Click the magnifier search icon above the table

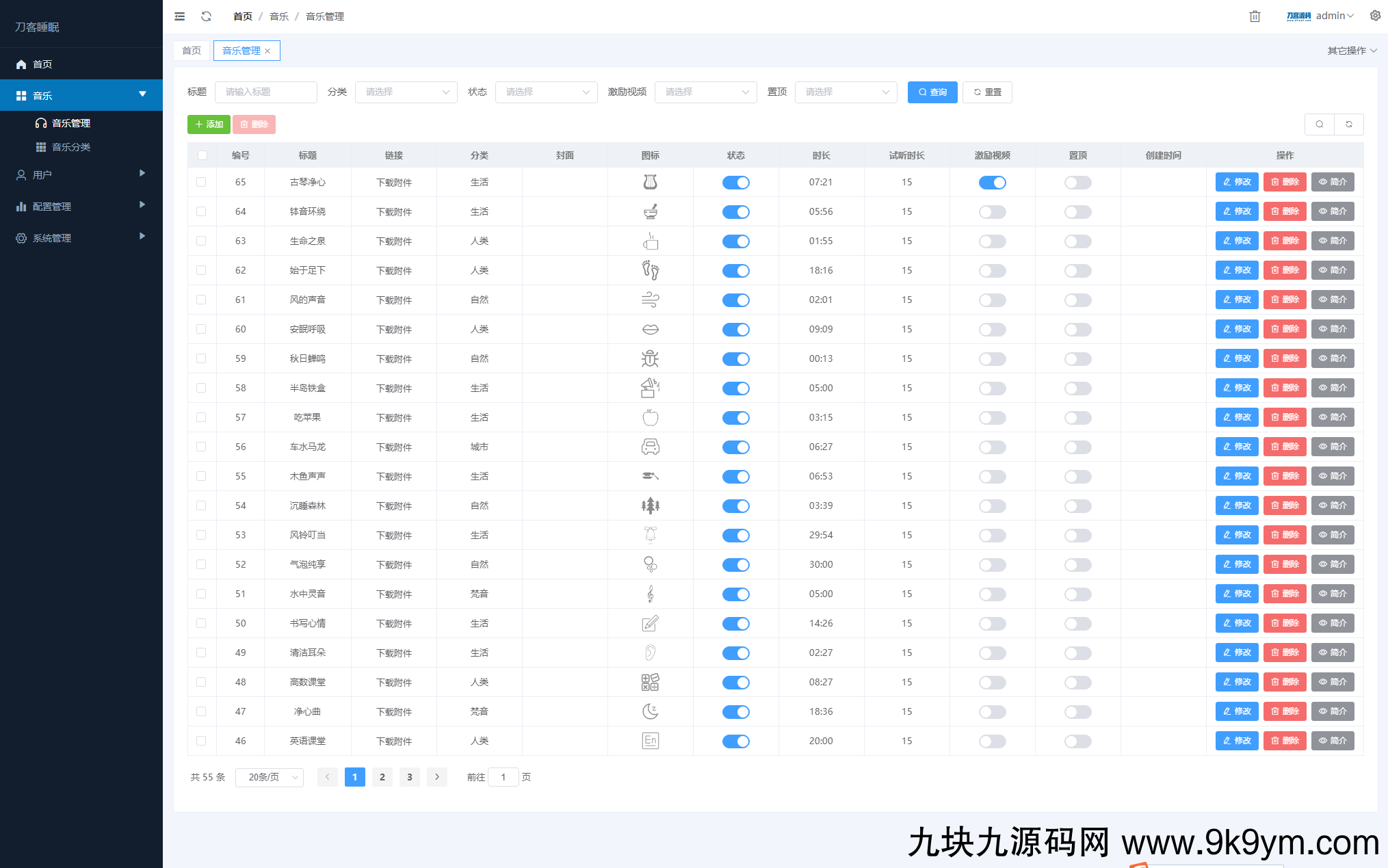coord(1320,124)
